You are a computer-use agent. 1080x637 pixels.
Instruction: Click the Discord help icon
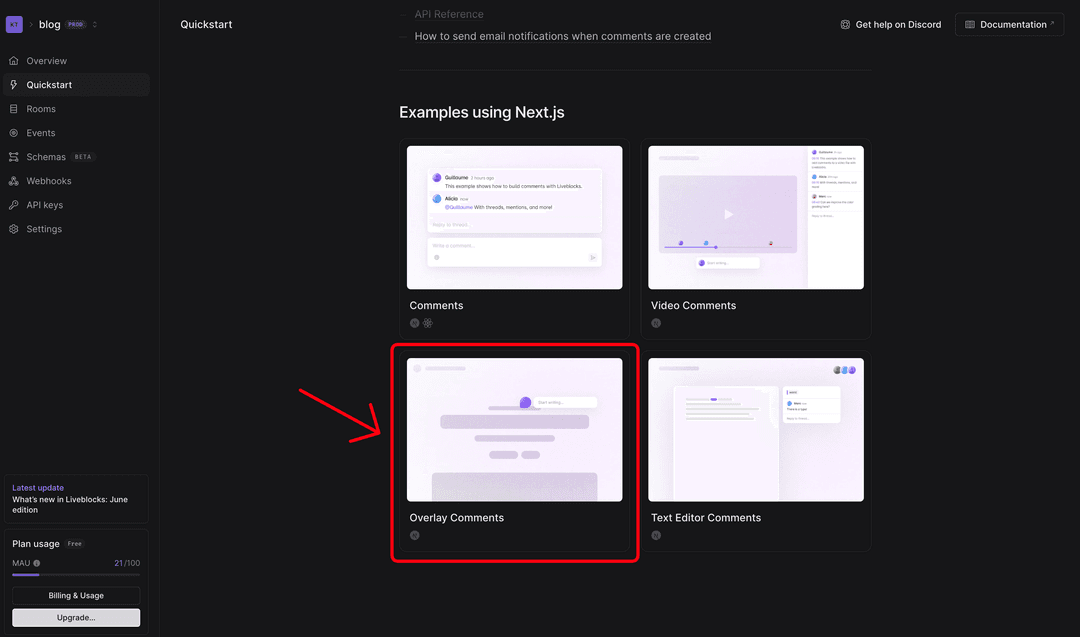click(x=845, y=25)
